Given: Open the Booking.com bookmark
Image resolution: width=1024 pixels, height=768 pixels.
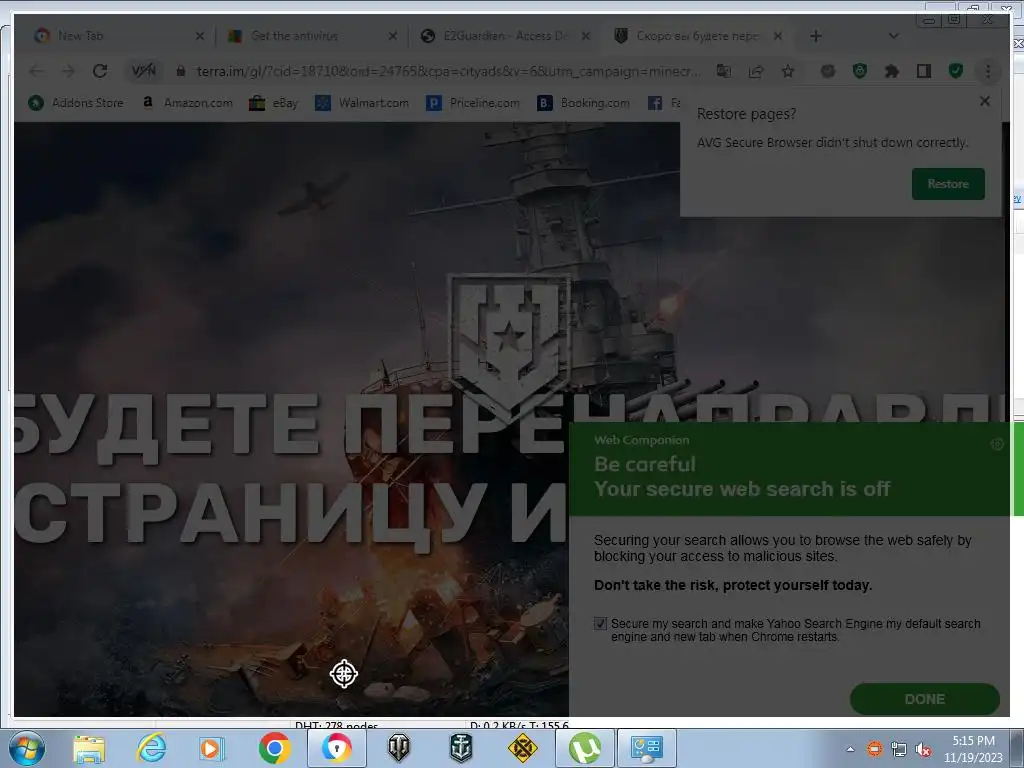Looking at the screenshot, I should [x=583, y=103].
